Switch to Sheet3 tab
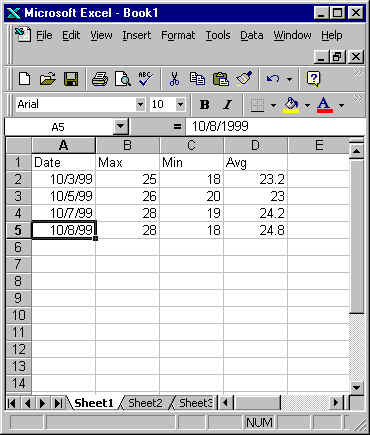Screen dimensions: 370x435 [x=195, y=403]
